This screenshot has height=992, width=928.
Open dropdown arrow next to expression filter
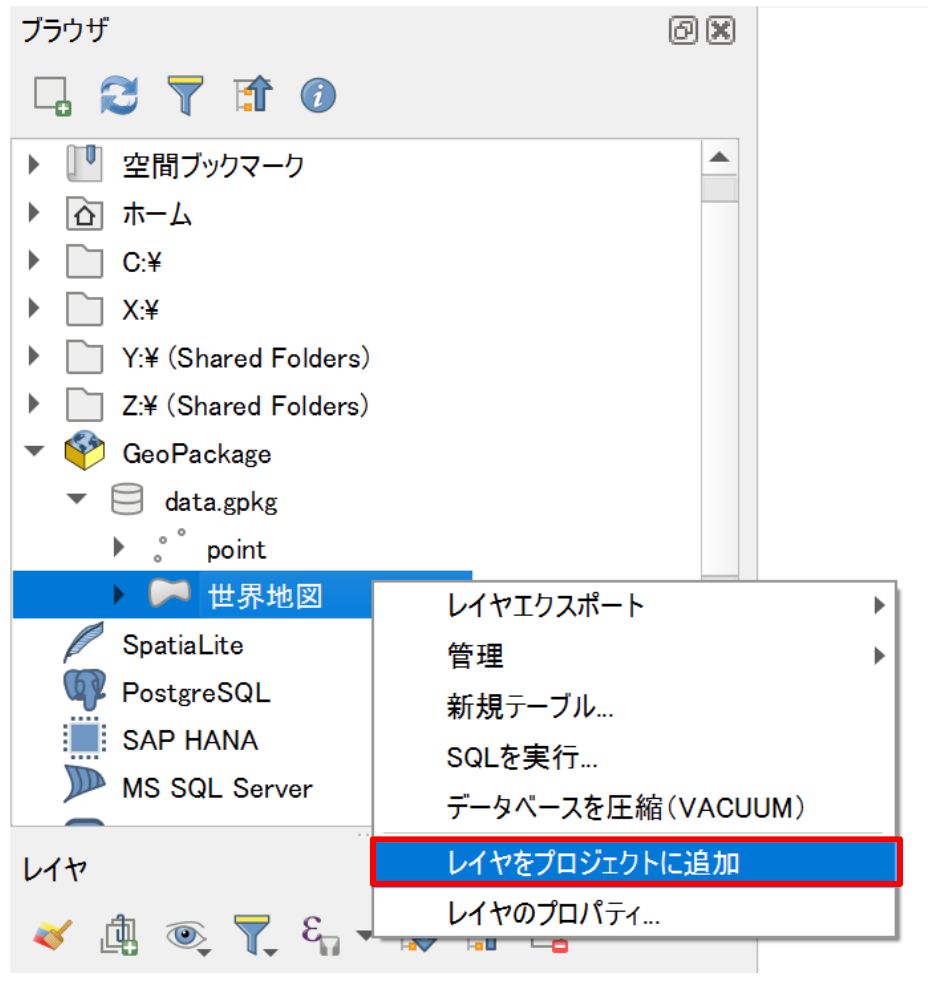(x=365, y=936)
